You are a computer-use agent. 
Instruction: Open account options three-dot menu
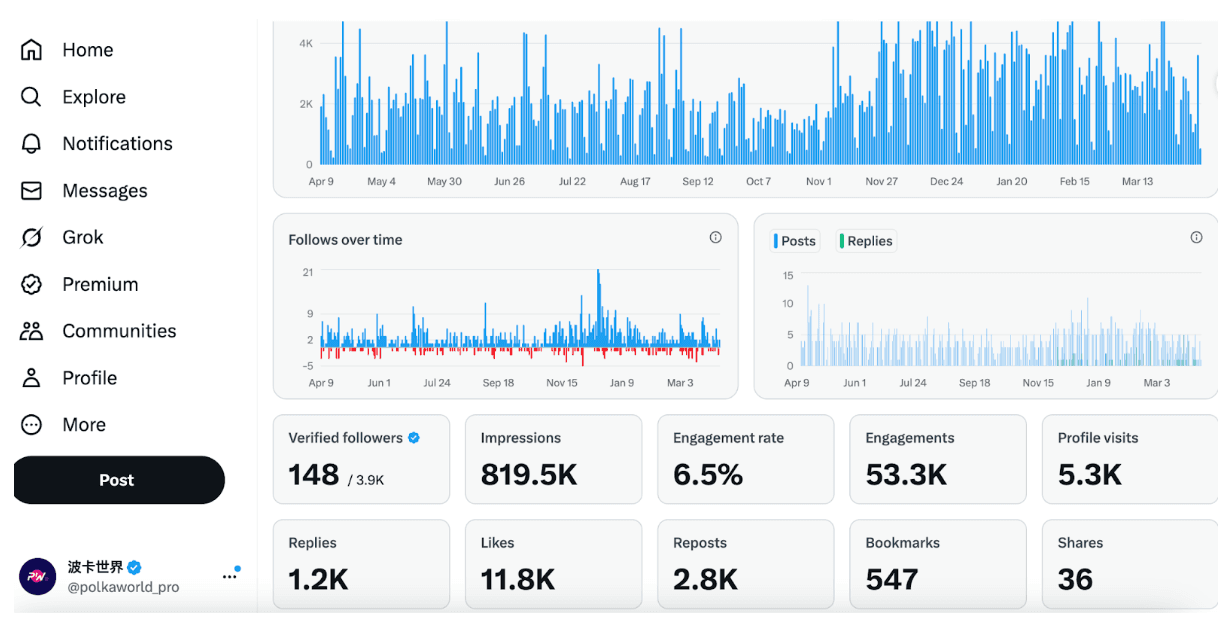click(230, 576)
